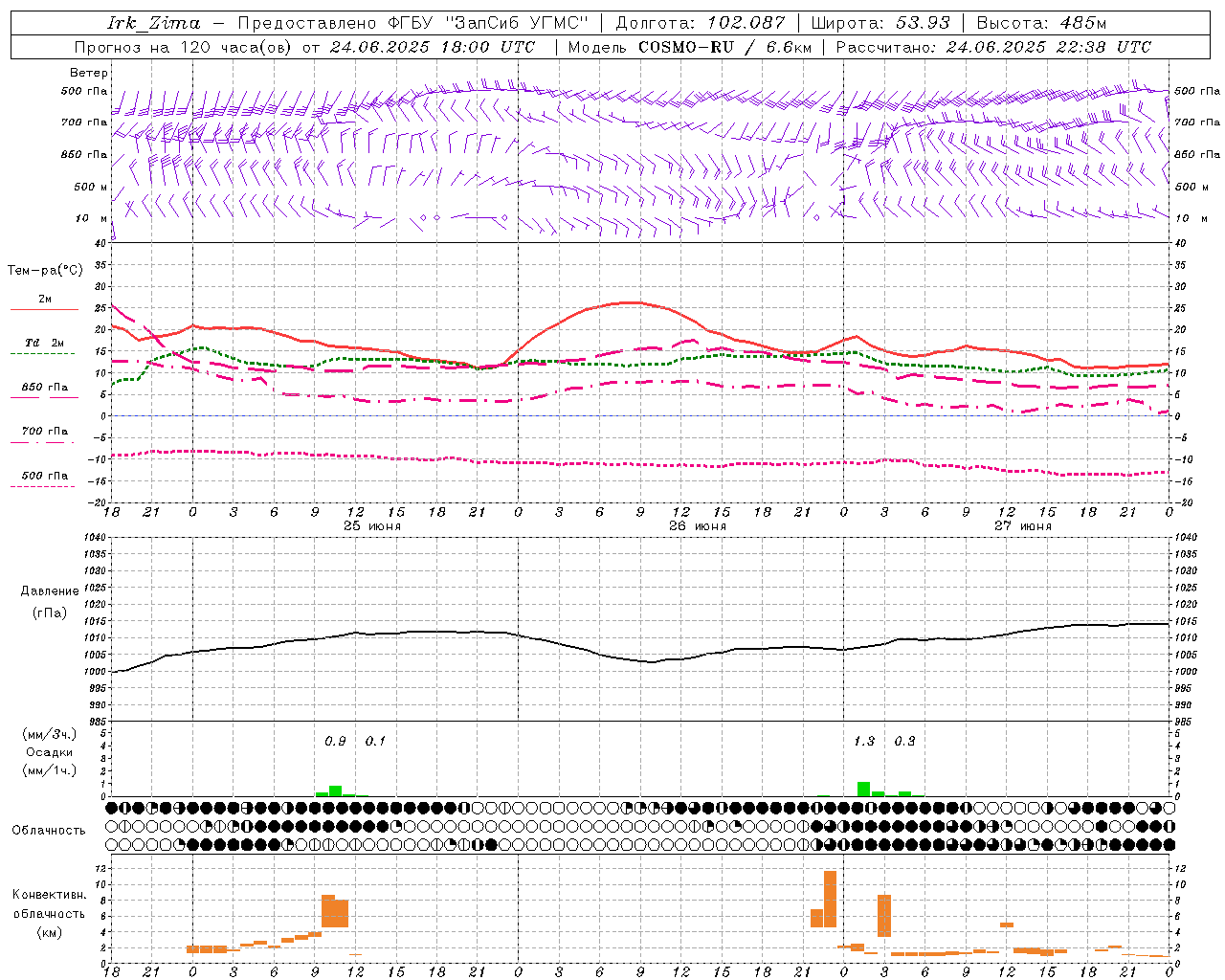Click the text "Предоставлено ФГБУ ЗапСиб УГМС"
This screenshot has width=1225, height=980.
pyautogui.click(x=412, y=23)
